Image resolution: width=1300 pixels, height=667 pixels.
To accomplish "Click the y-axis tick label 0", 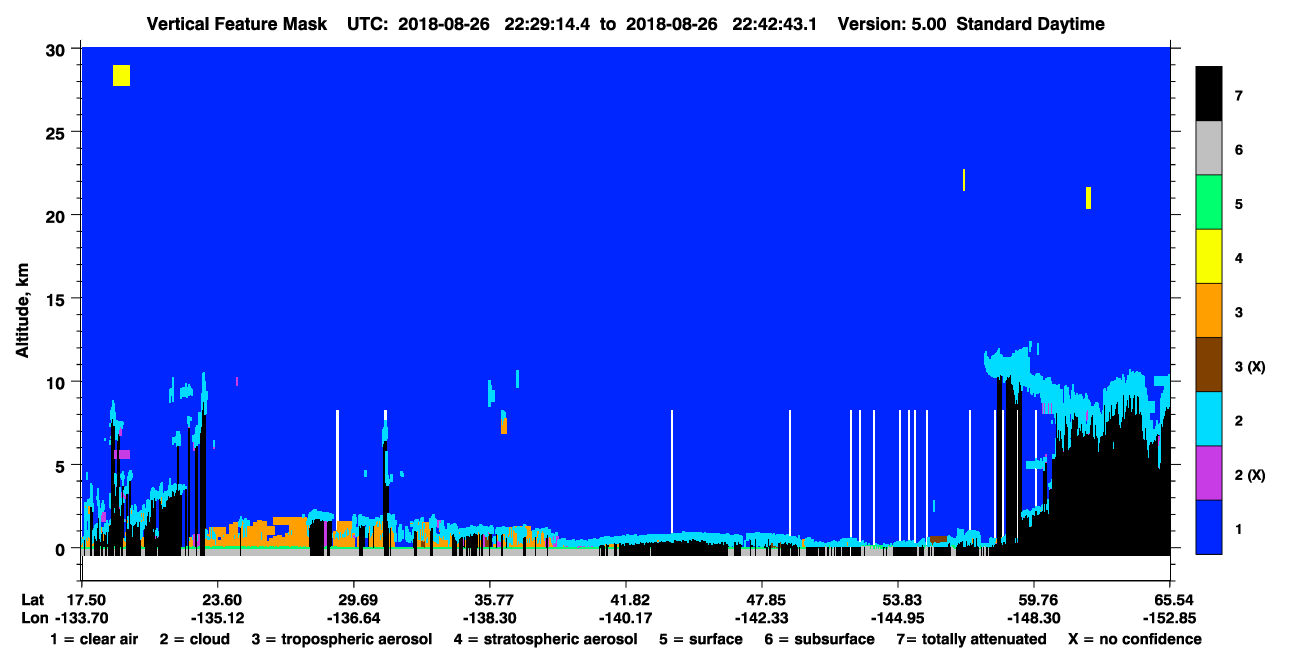I will 61,548.
